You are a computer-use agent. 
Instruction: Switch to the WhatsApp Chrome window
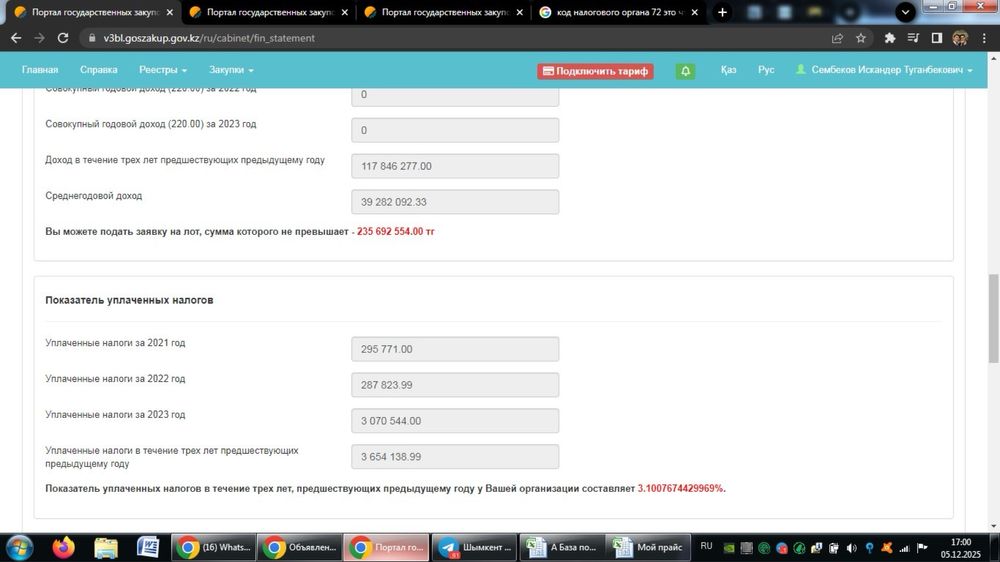point(214,547)
